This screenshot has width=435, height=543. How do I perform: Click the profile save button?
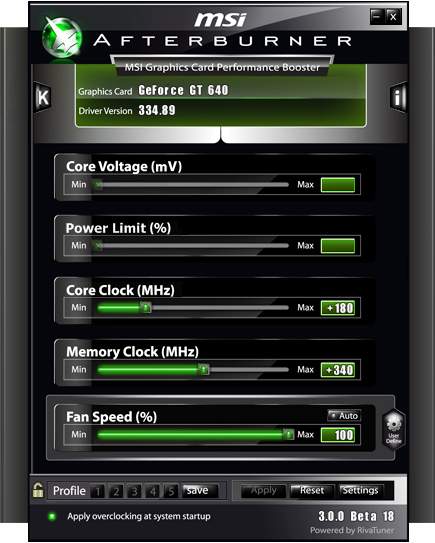tap(200, 491)
